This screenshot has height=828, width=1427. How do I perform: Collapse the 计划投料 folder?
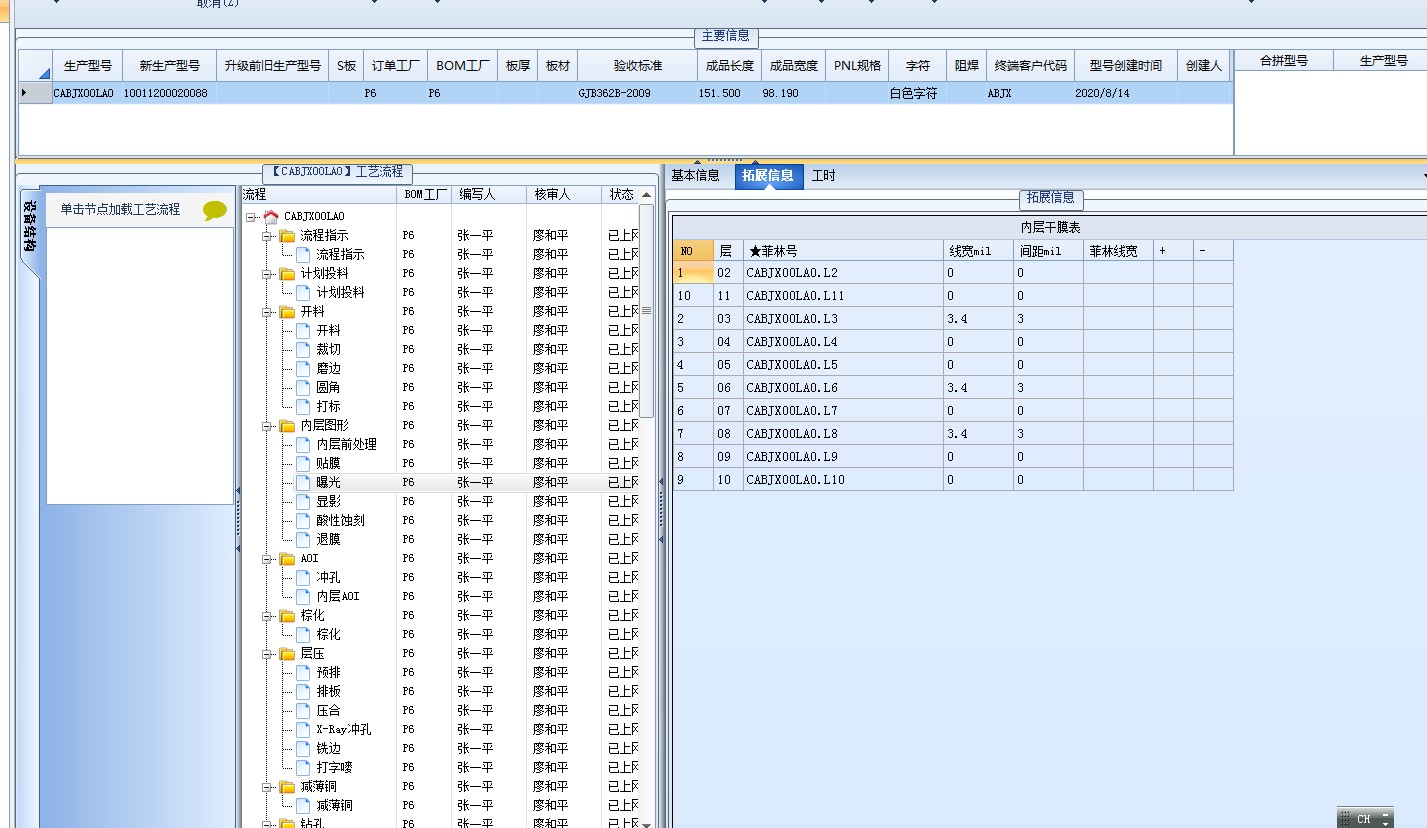[267, 273]
